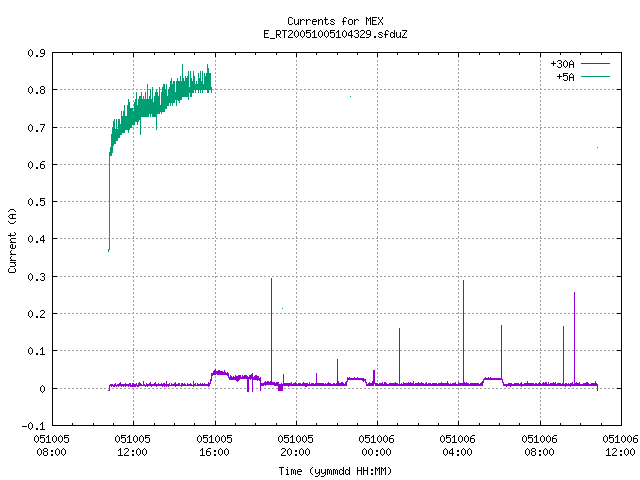Click the 0.3 y-axis tick label
This screenshot has height=480, width=640.
pyautogui.click(x=36, y=277)
